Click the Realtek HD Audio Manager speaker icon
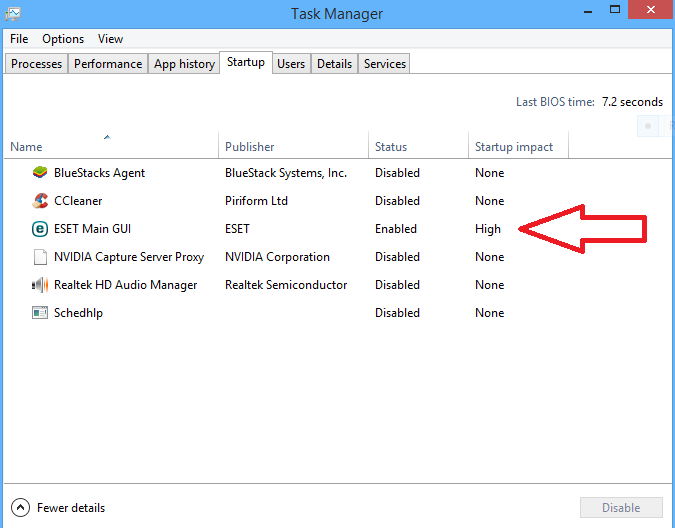675x528 pixels. [40, 285]
